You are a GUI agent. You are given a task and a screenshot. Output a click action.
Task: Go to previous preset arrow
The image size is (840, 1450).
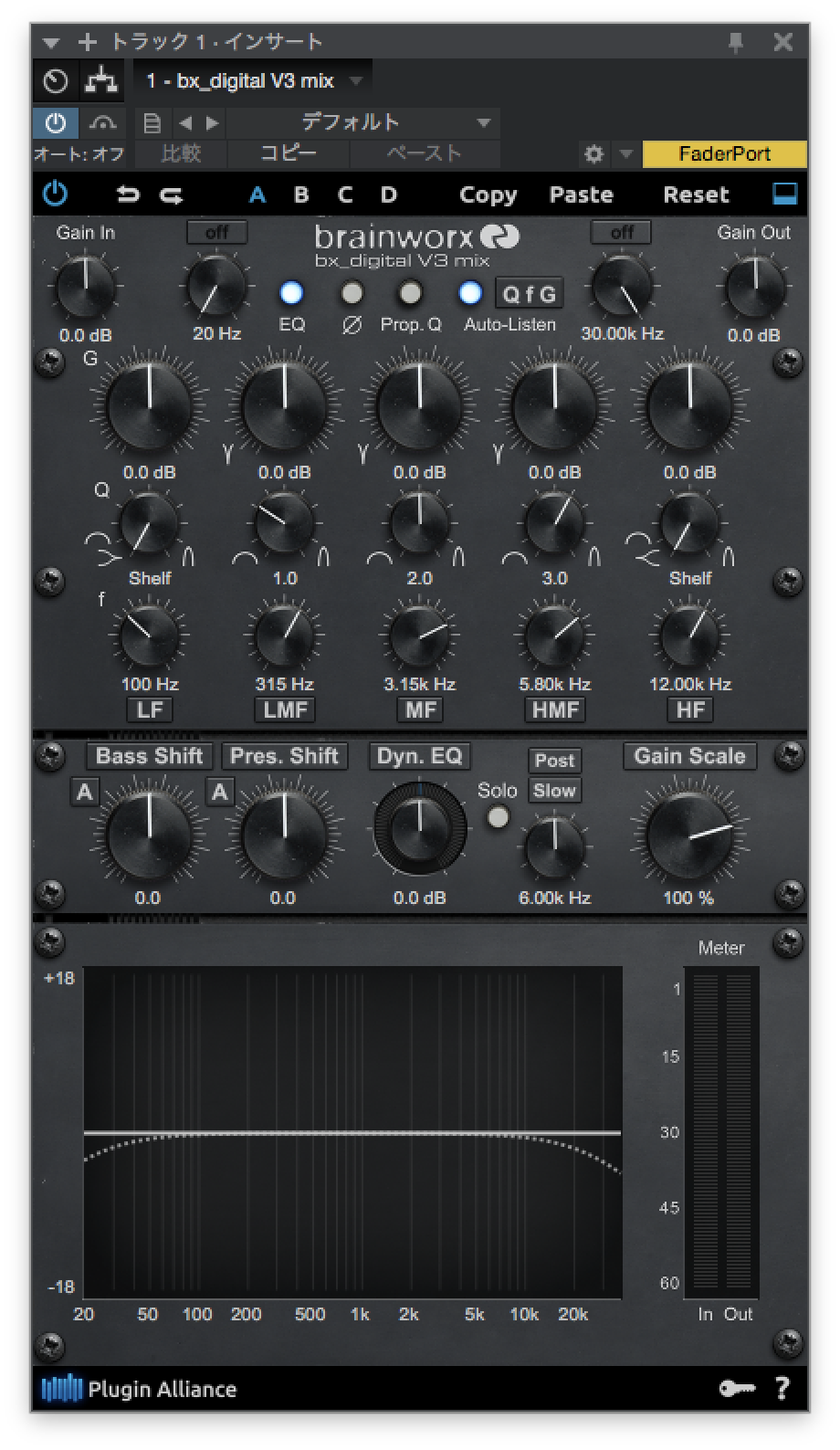tap(185, 122)
